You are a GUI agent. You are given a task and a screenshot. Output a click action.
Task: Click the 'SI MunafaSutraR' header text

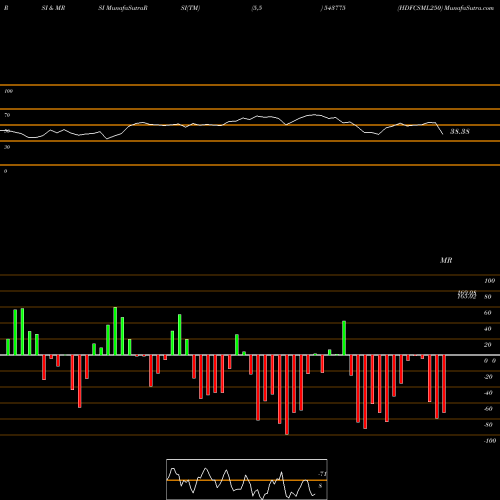click(x=123, y=8)
